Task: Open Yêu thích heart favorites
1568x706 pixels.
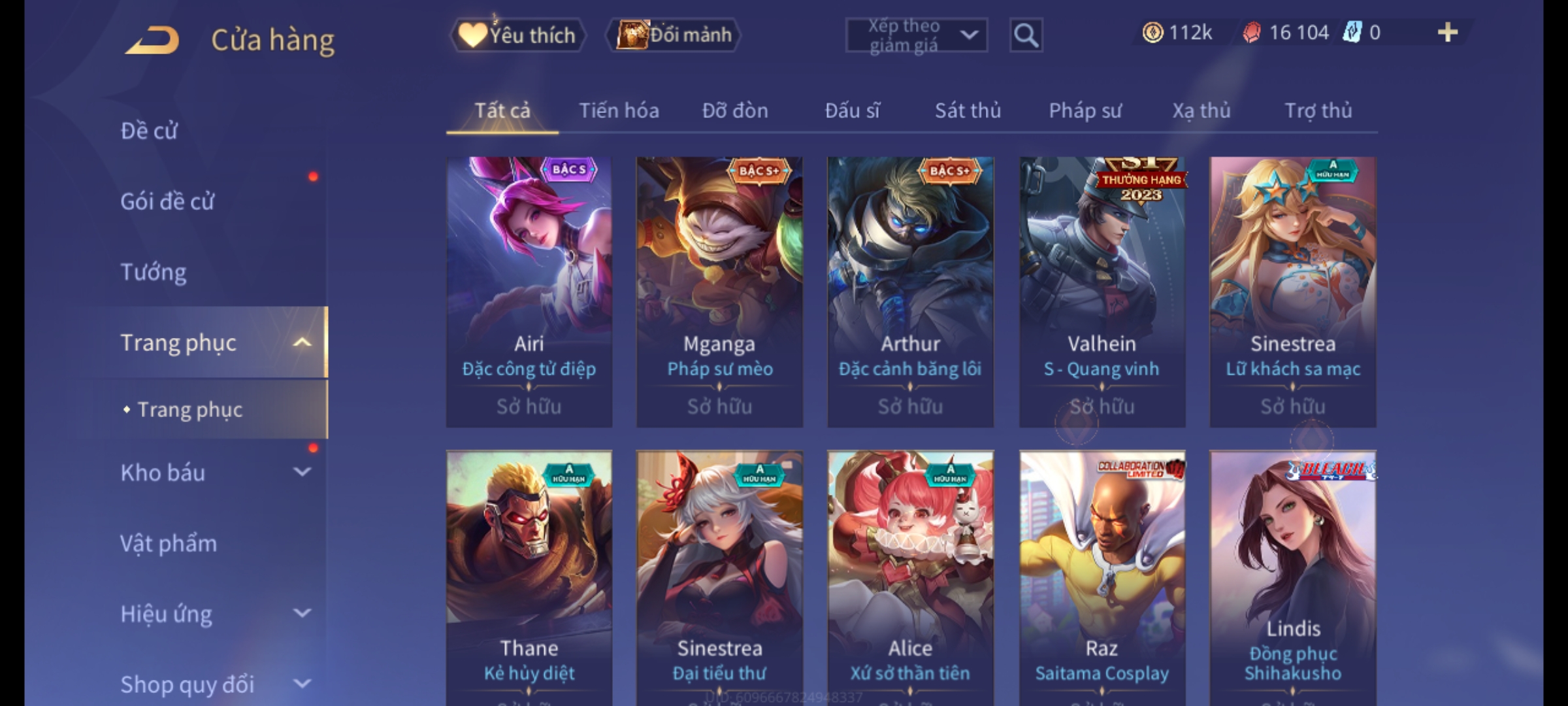Action: coord(517,35)
